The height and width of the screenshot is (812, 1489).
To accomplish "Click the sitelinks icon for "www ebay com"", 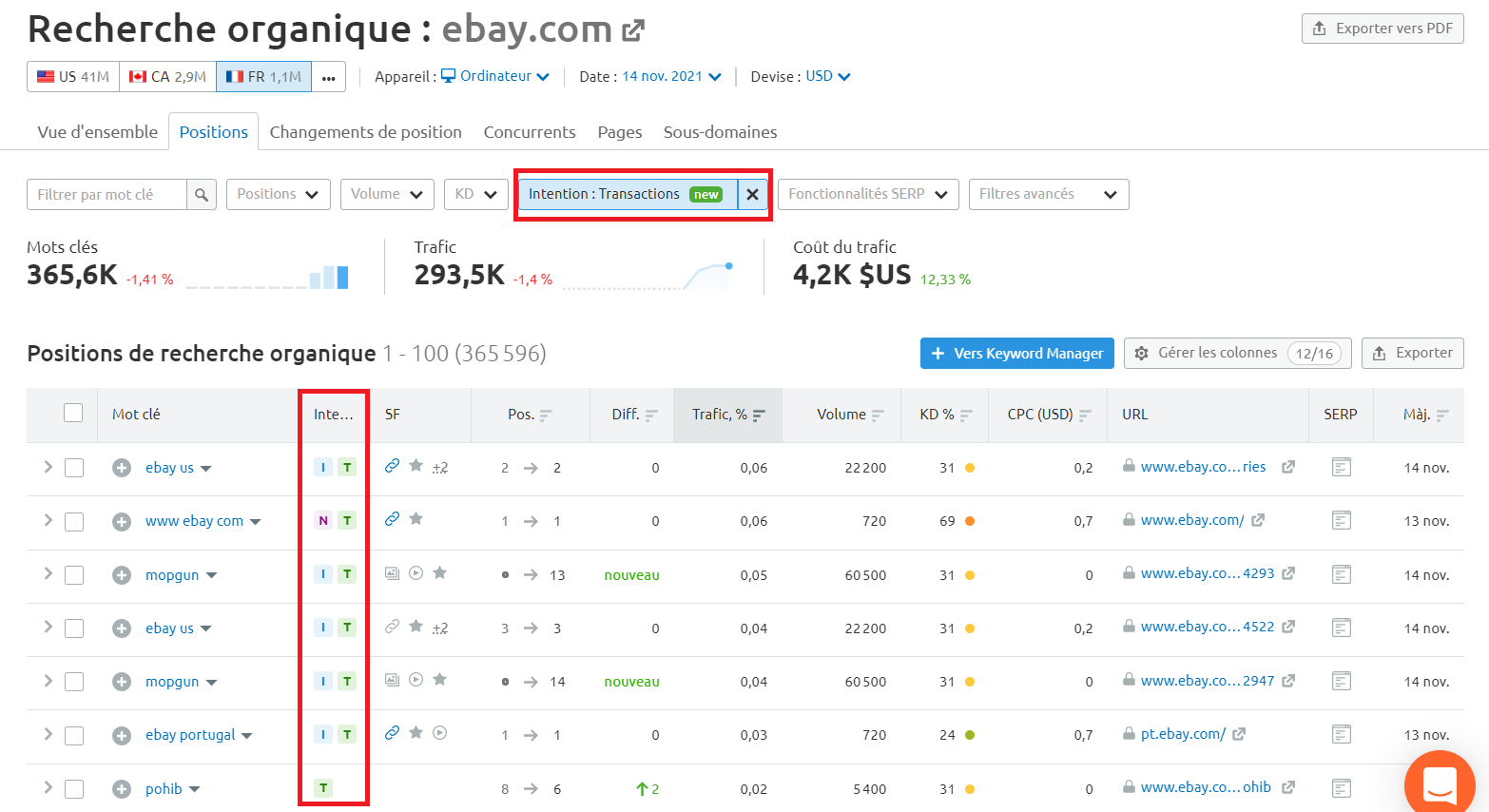I will point(392,520).
